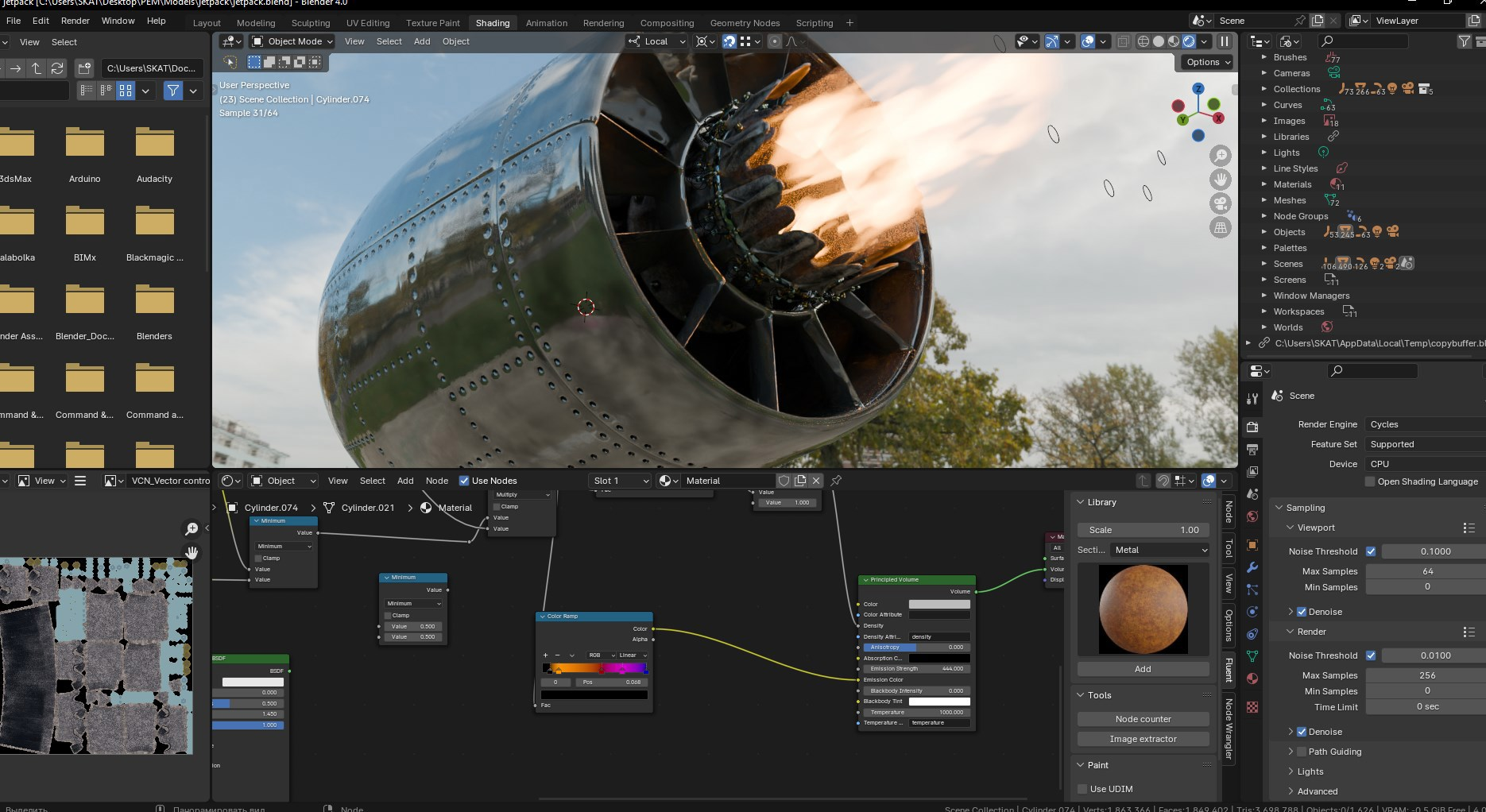
Task: Open the Feature Set Supported dropdown
Action: click(x=1424, y=444)
